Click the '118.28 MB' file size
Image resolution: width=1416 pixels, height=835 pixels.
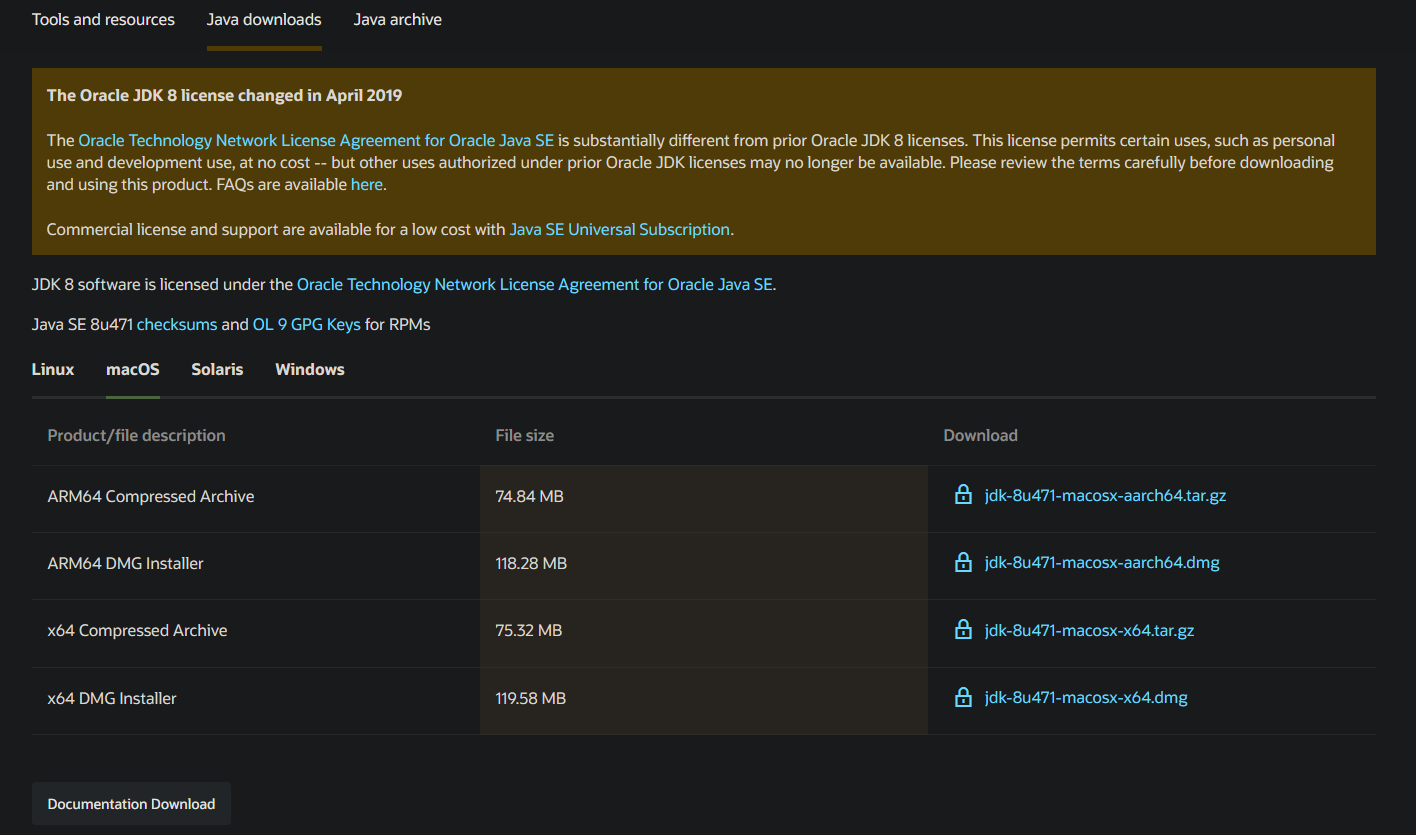tap(531, 564)
